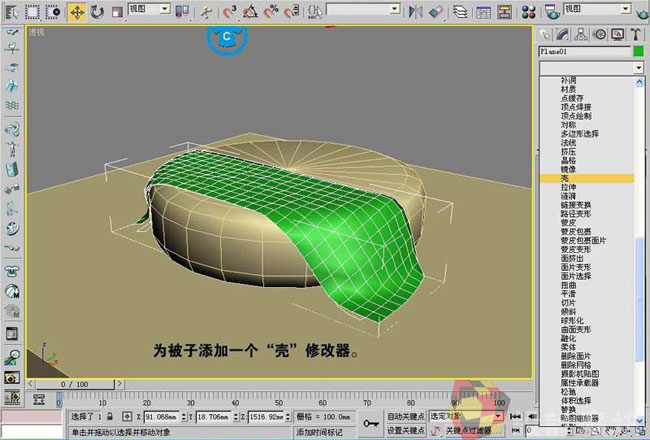Open the reference coordinate system 视图 dropdown

click(149, 9)
